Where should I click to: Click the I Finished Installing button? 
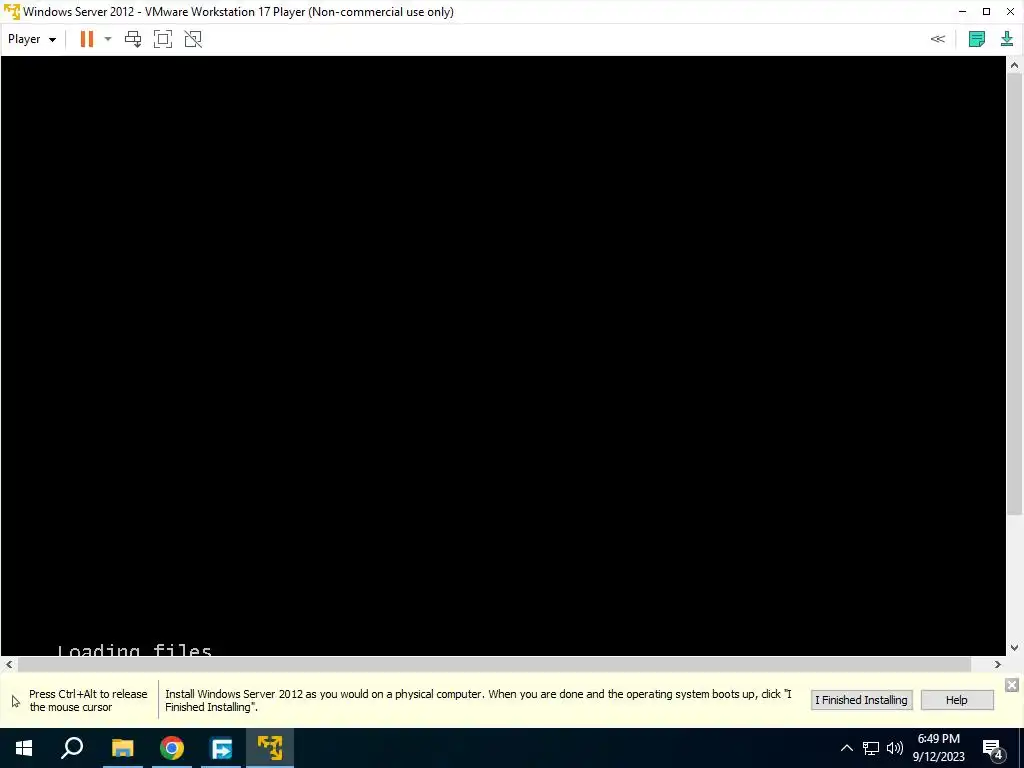(861, 700)
